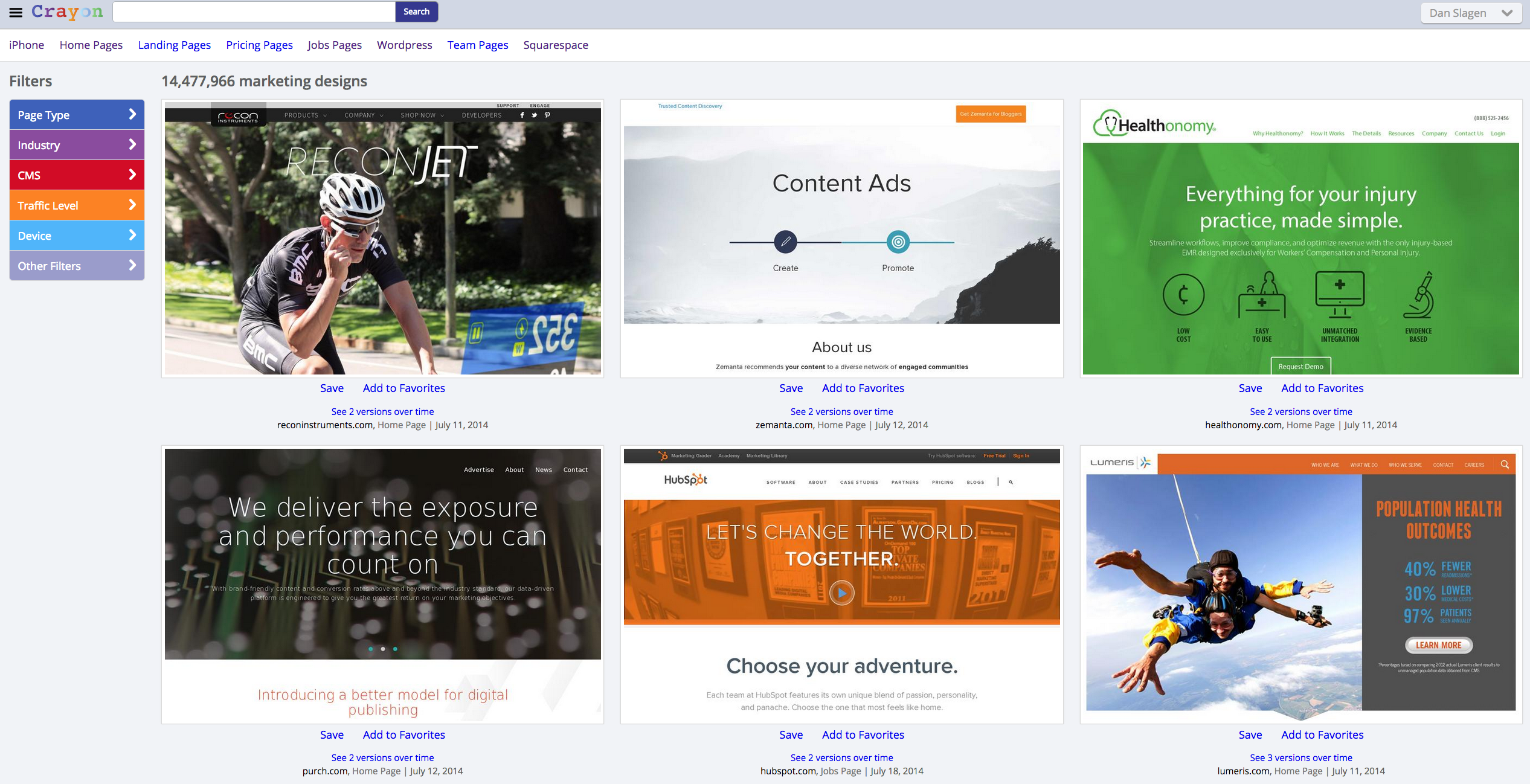Click the purch.com domain text
Viewport: 1530px width, 784px height.
(x=325, y=771)
